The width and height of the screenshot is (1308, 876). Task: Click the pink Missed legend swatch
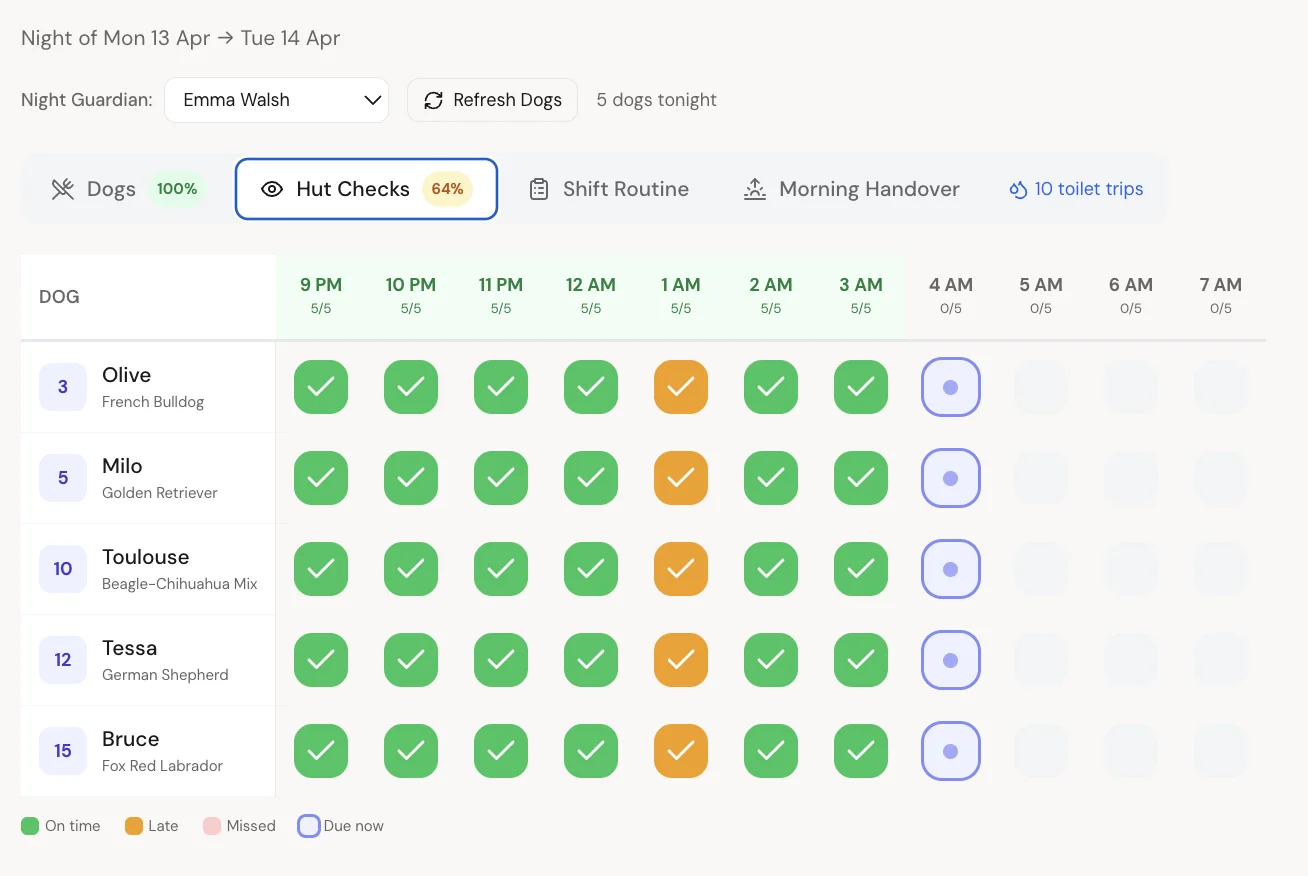click(212, 826)
